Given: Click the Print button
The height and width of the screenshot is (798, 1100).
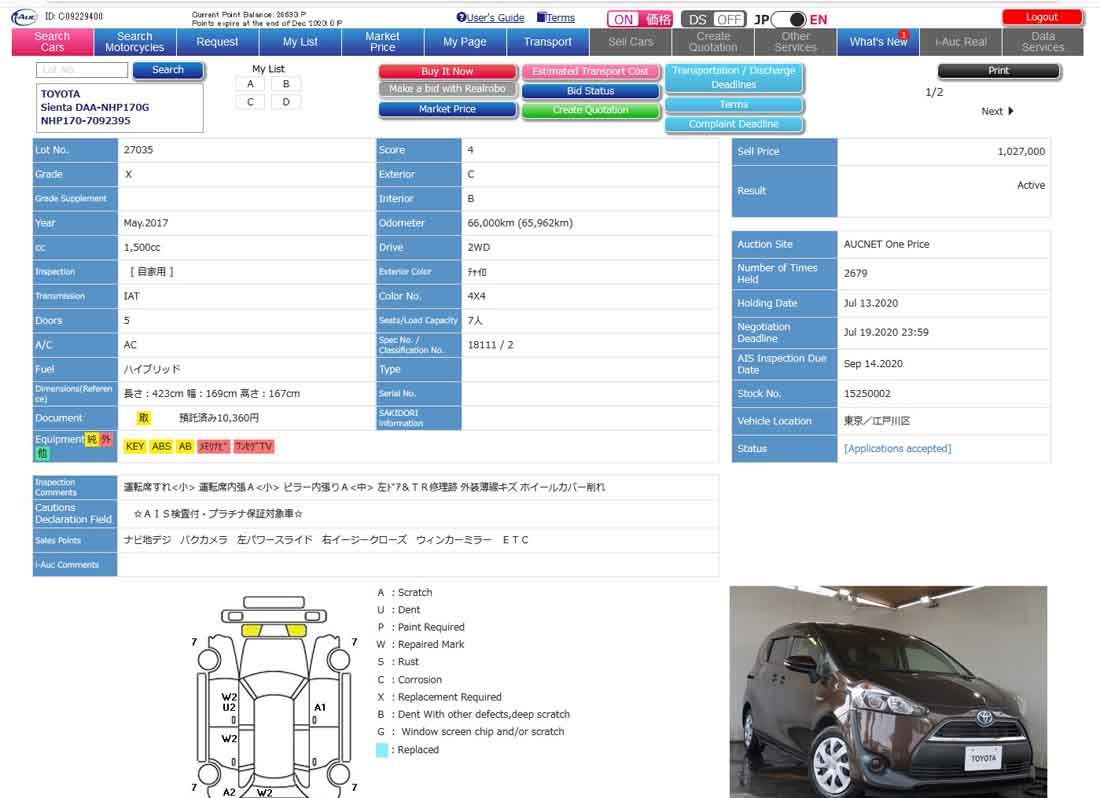Looking at the screenshot, I should point(999,71).
